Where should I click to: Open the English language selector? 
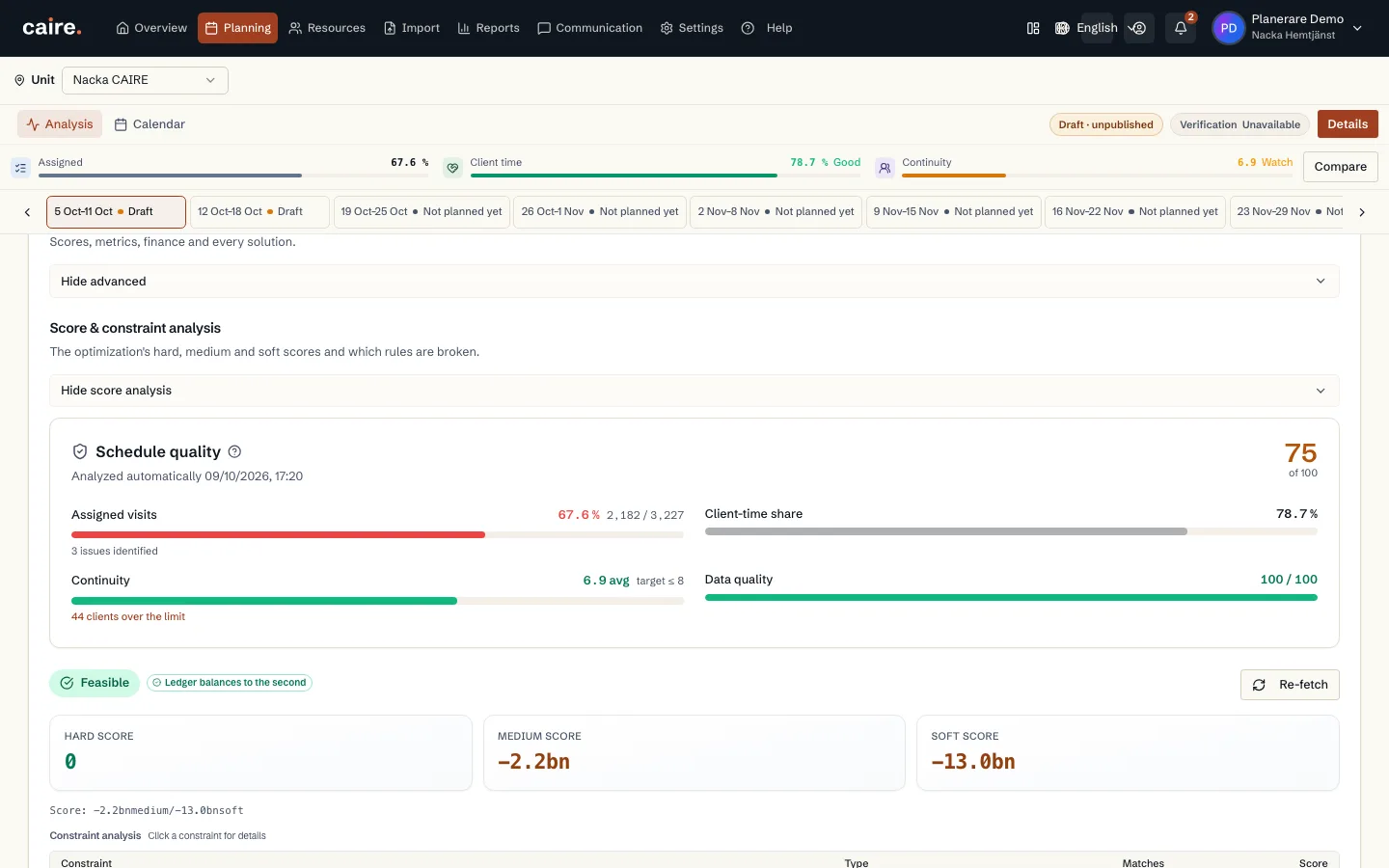[1097, 28]
